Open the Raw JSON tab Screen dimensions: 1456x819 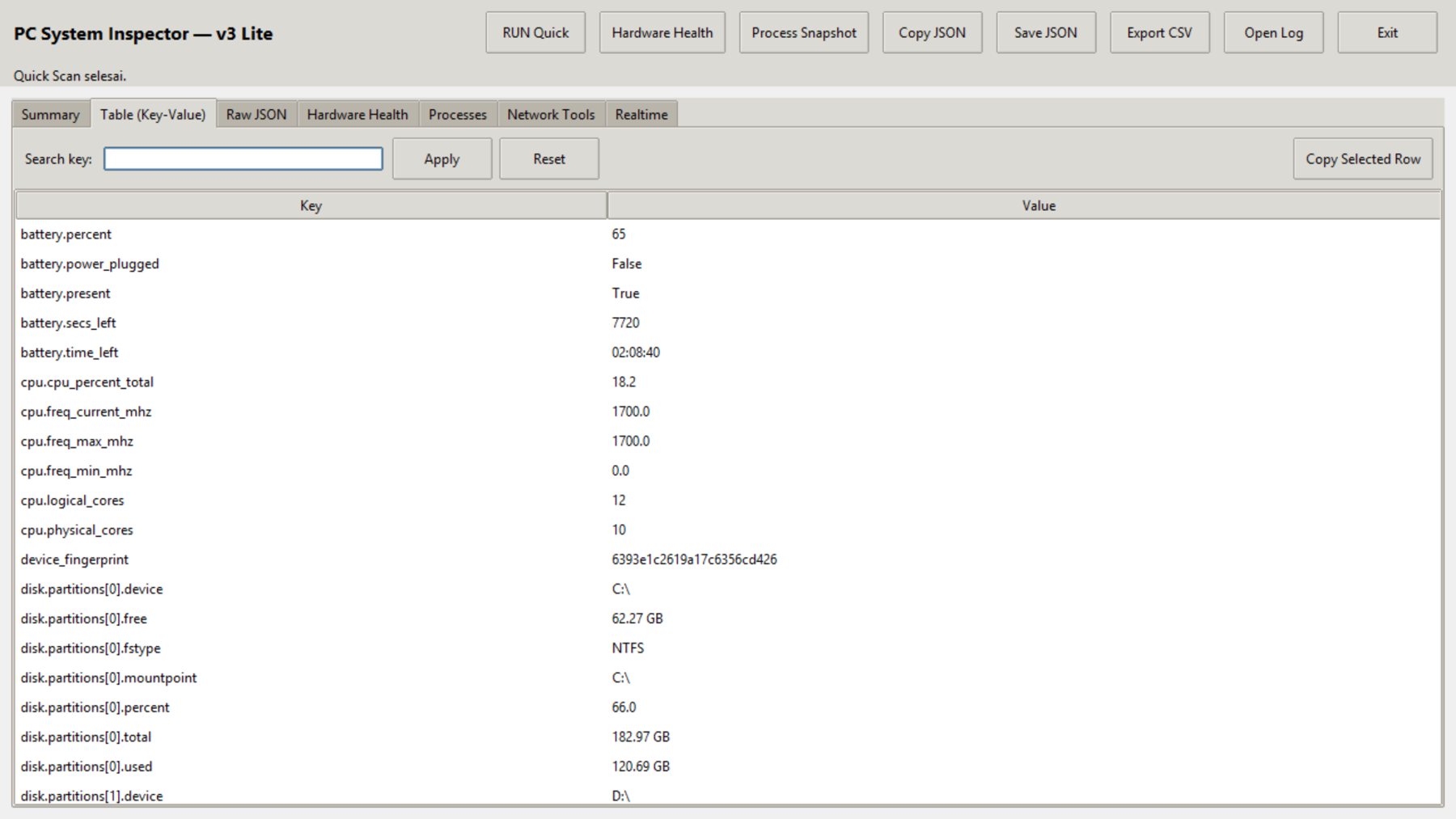point(256,114)
